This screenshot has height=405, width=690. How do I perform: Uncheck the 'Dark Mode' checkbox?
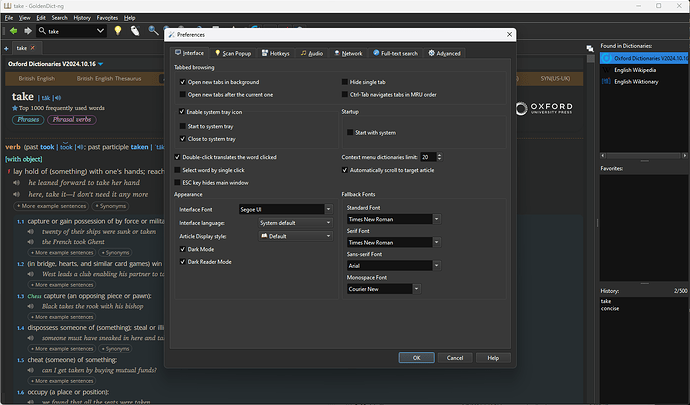tap(182, 249)
